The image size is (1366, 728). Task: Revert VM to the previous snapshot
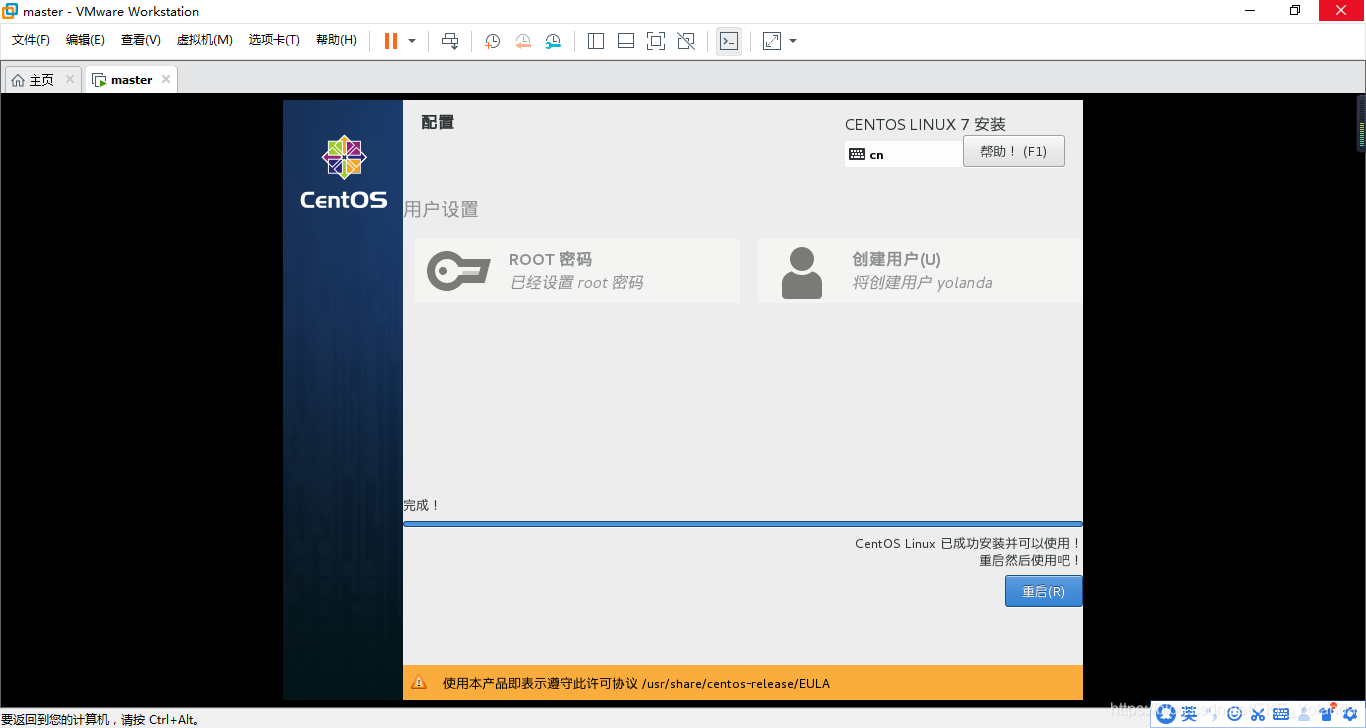[x=523, y=41]
